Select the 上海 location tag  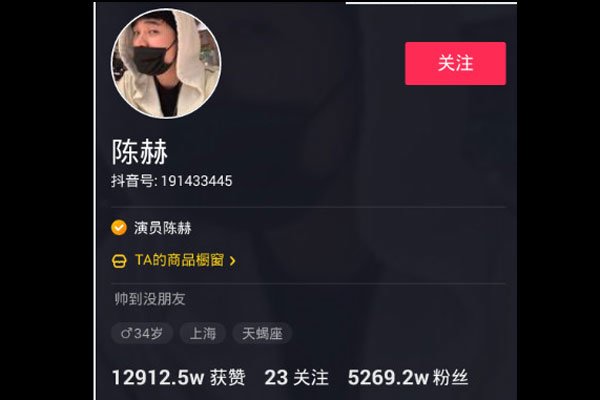pos(203,333)
